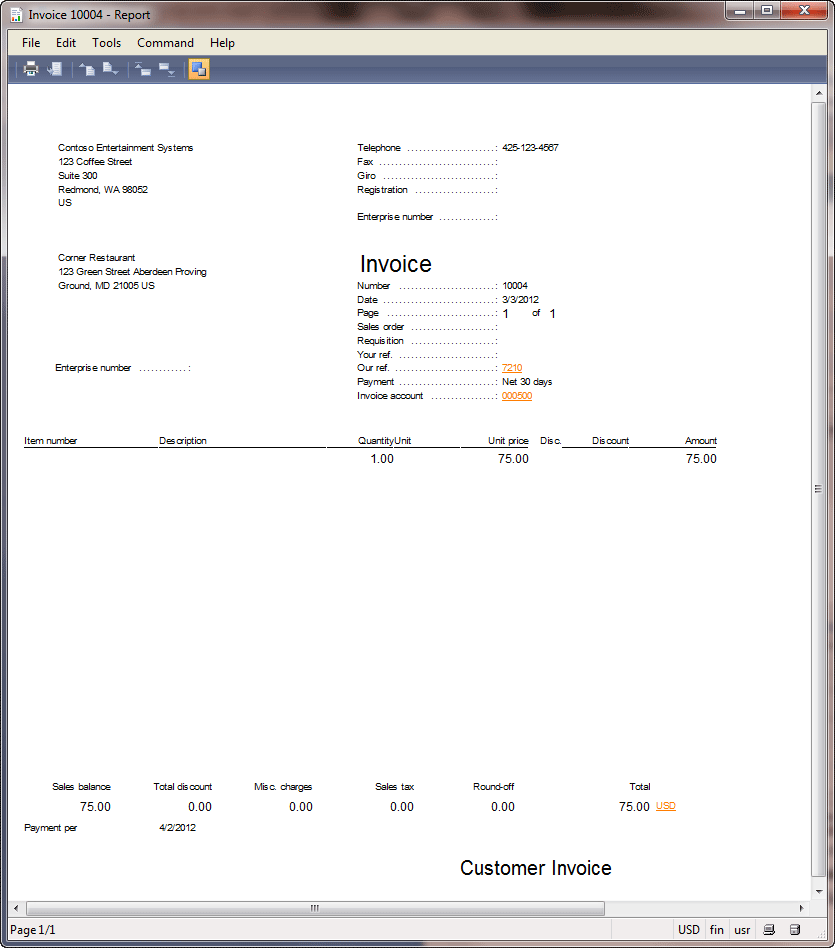835x948 pixels.
Task: Click the first page toolbar icon
Action: tap(143, 69)
